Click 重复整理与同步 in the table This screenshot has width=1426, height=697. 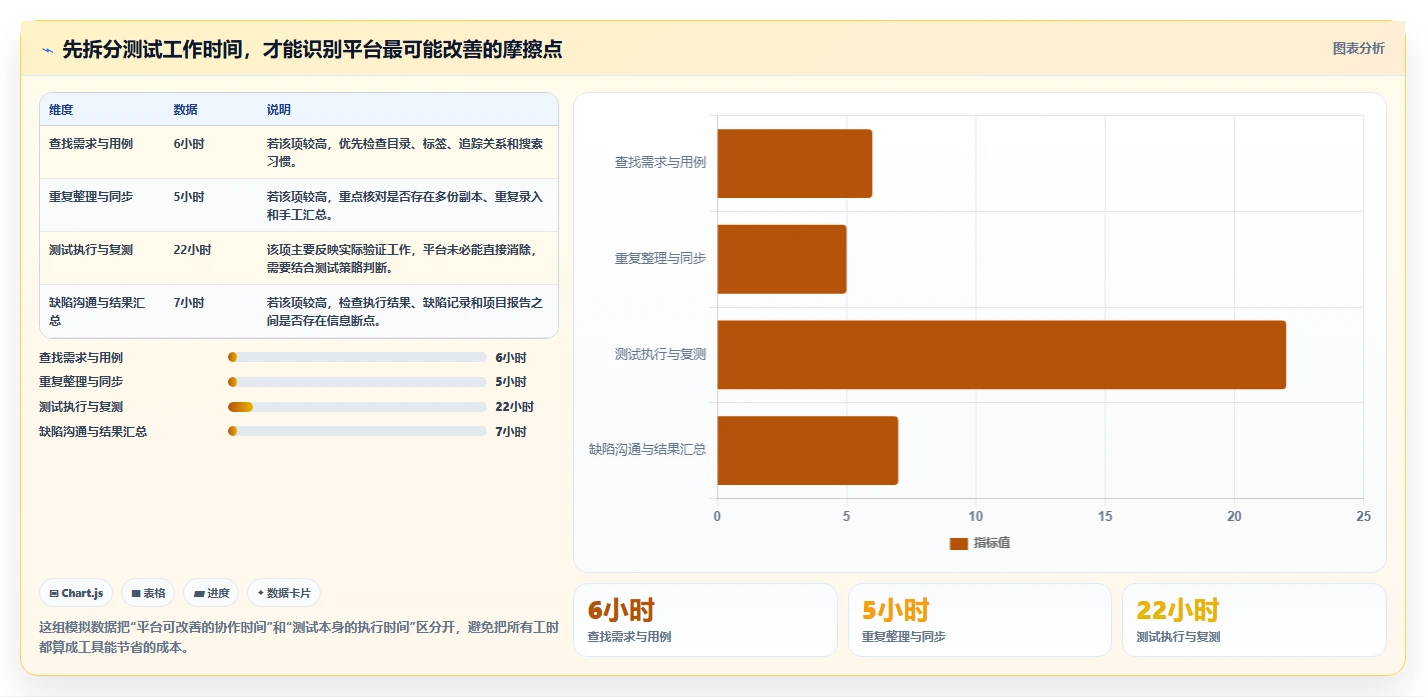pos(91,197)
